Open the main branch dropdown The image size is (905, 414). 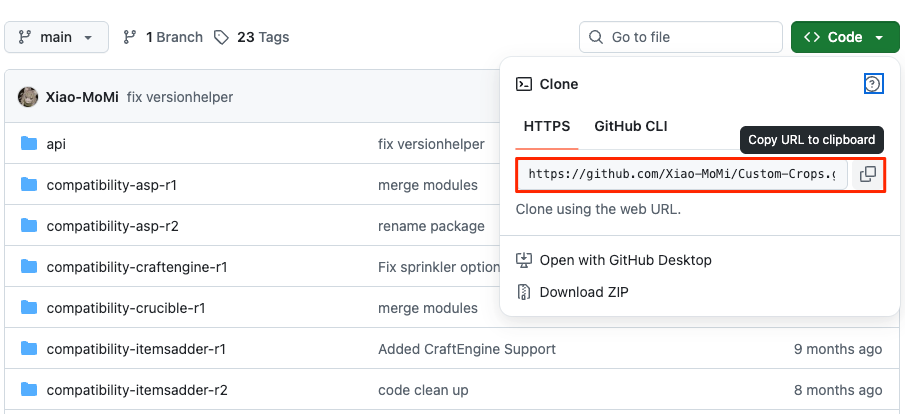click(x=56, y=38)
